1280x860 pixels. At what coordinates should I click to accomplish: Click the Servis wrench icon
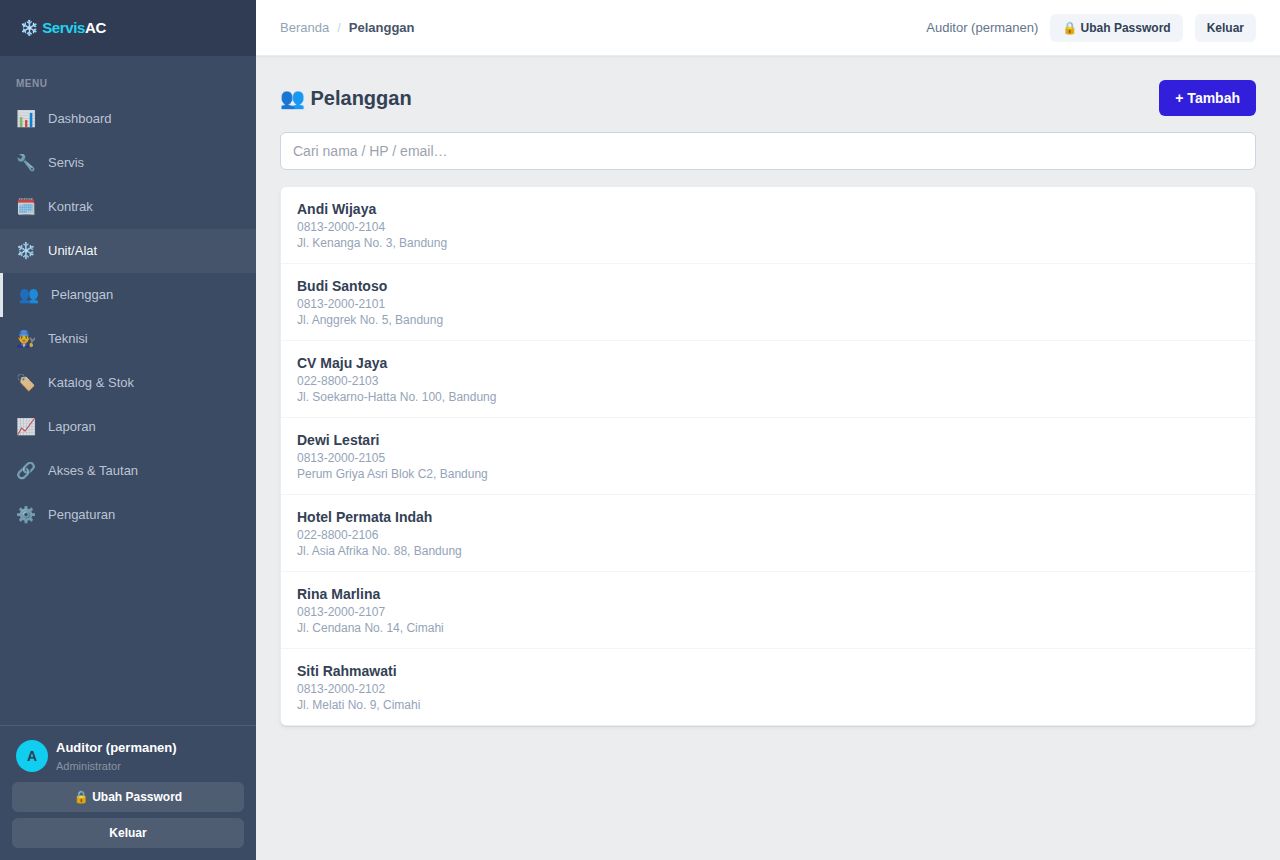point(26,163)
